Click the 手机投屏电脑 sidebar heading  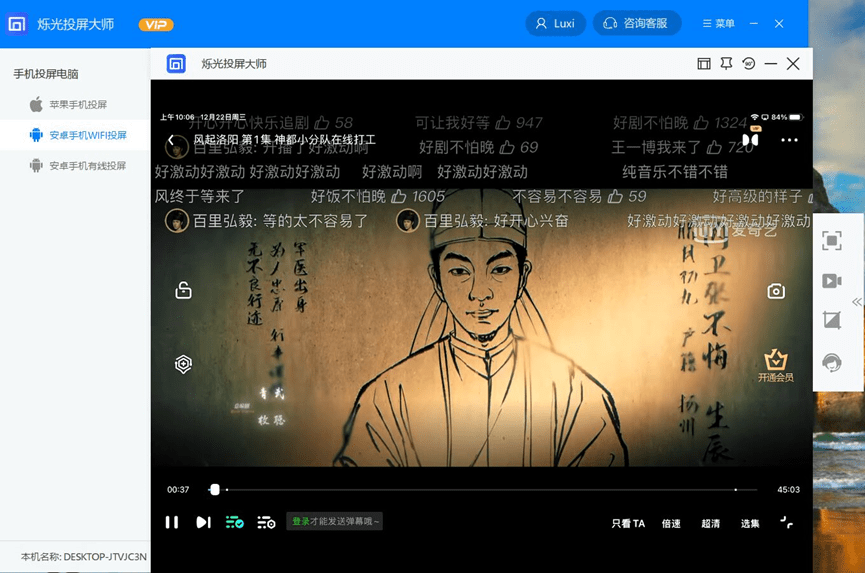pos(46,74)
